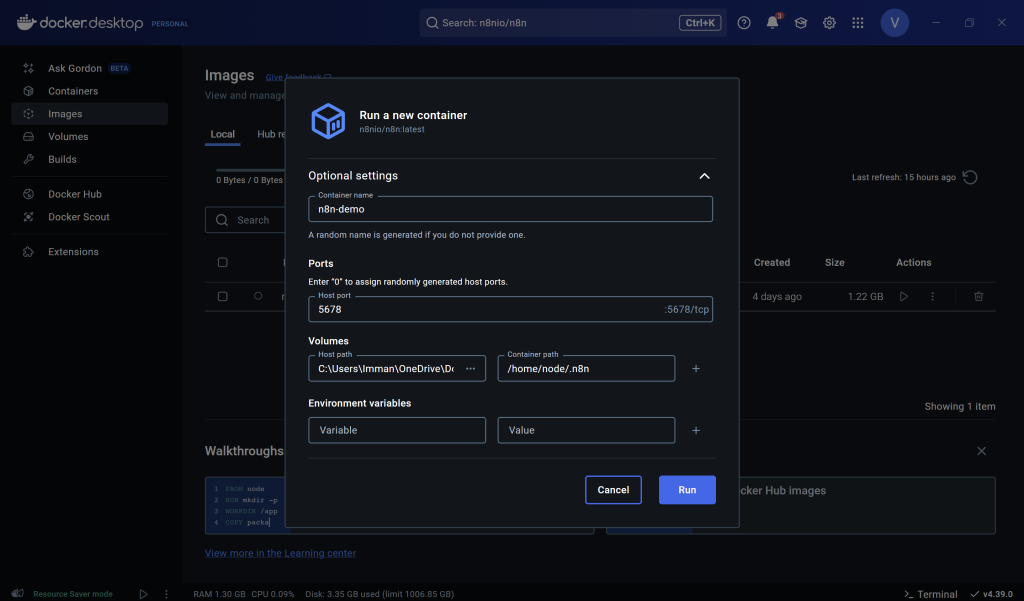The image size is (1024, 601).
Task: Open the Extensions page
Action: (89, 252)
